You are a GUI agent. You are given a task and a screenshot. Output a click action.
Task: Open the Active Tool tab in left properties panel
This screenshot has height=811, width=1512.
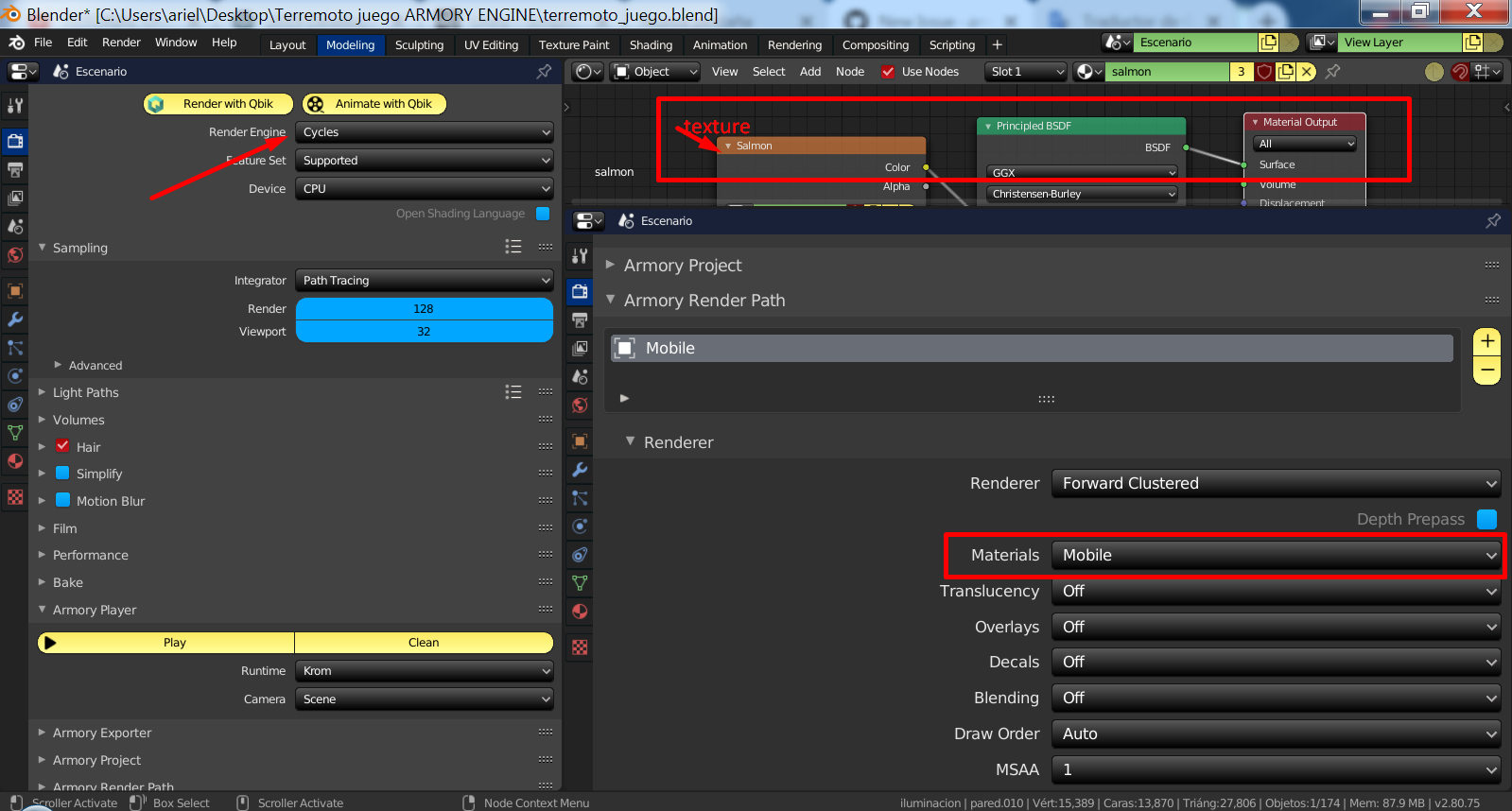pos(15,106)
